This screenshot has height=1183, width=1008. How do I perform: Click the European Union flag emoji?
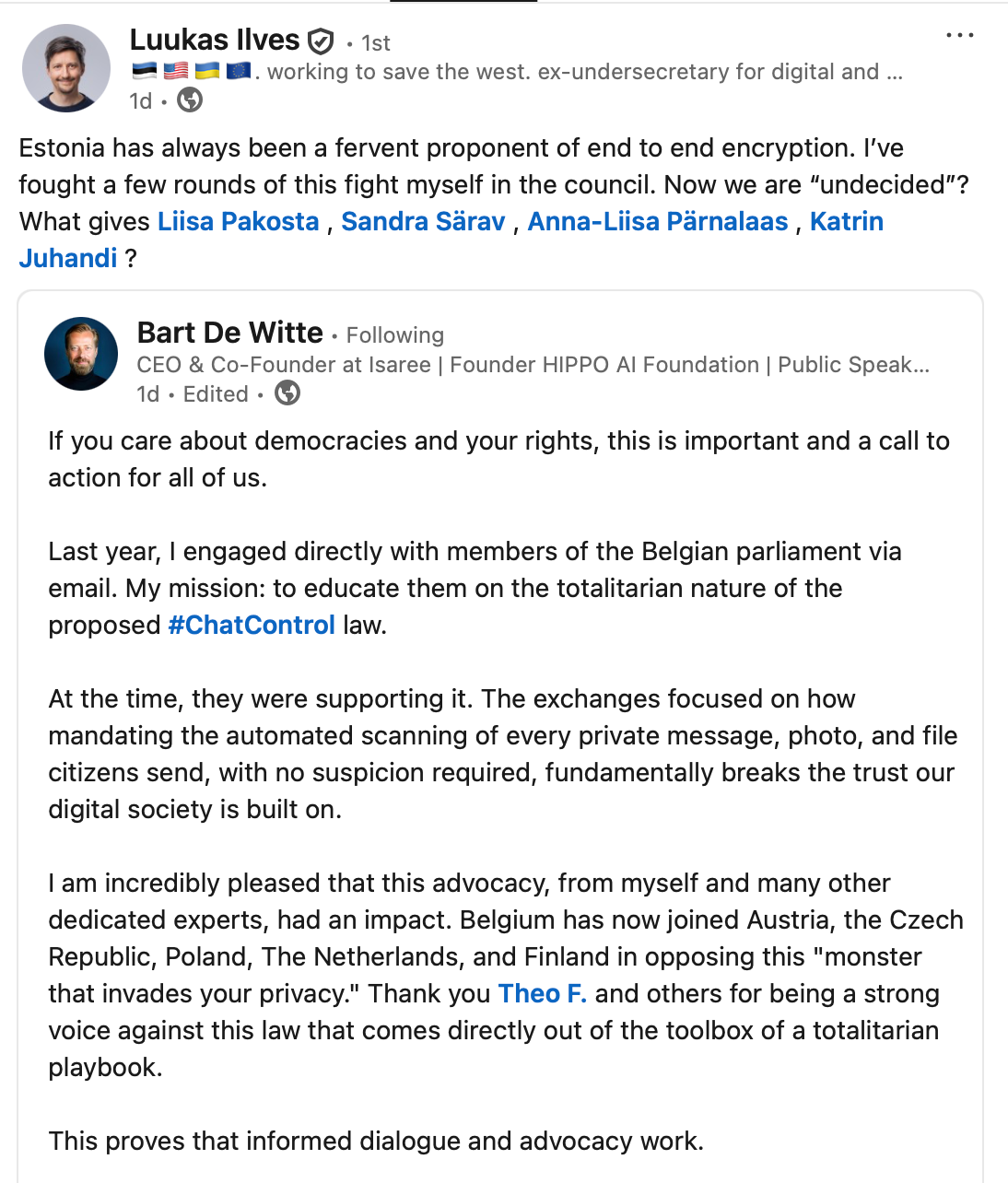point(238,71)
